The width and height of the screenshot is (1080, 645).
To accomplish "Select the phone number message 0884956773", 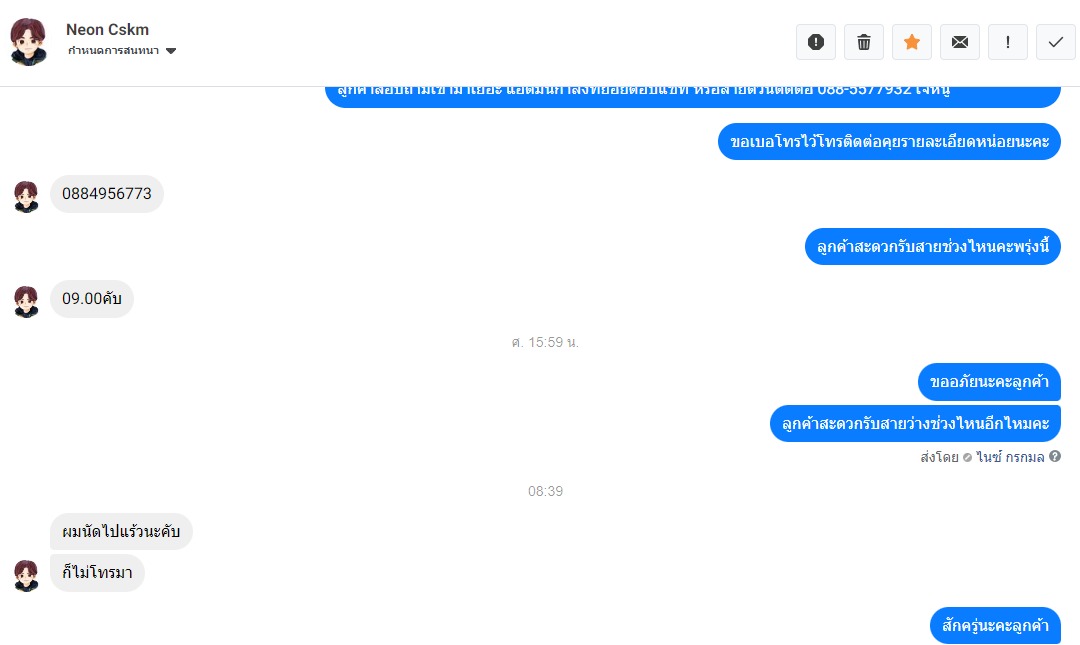I will (107, 194).
